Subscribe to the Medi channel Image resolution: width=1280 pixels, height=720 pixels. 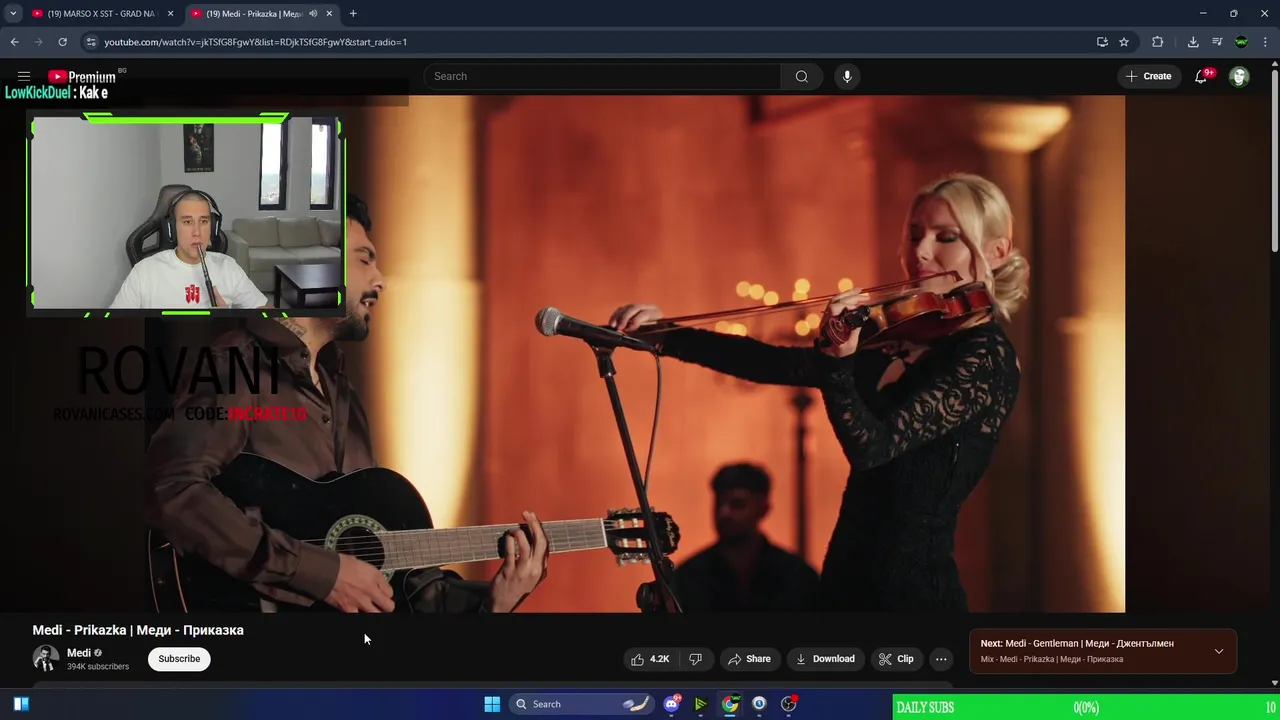179,659
